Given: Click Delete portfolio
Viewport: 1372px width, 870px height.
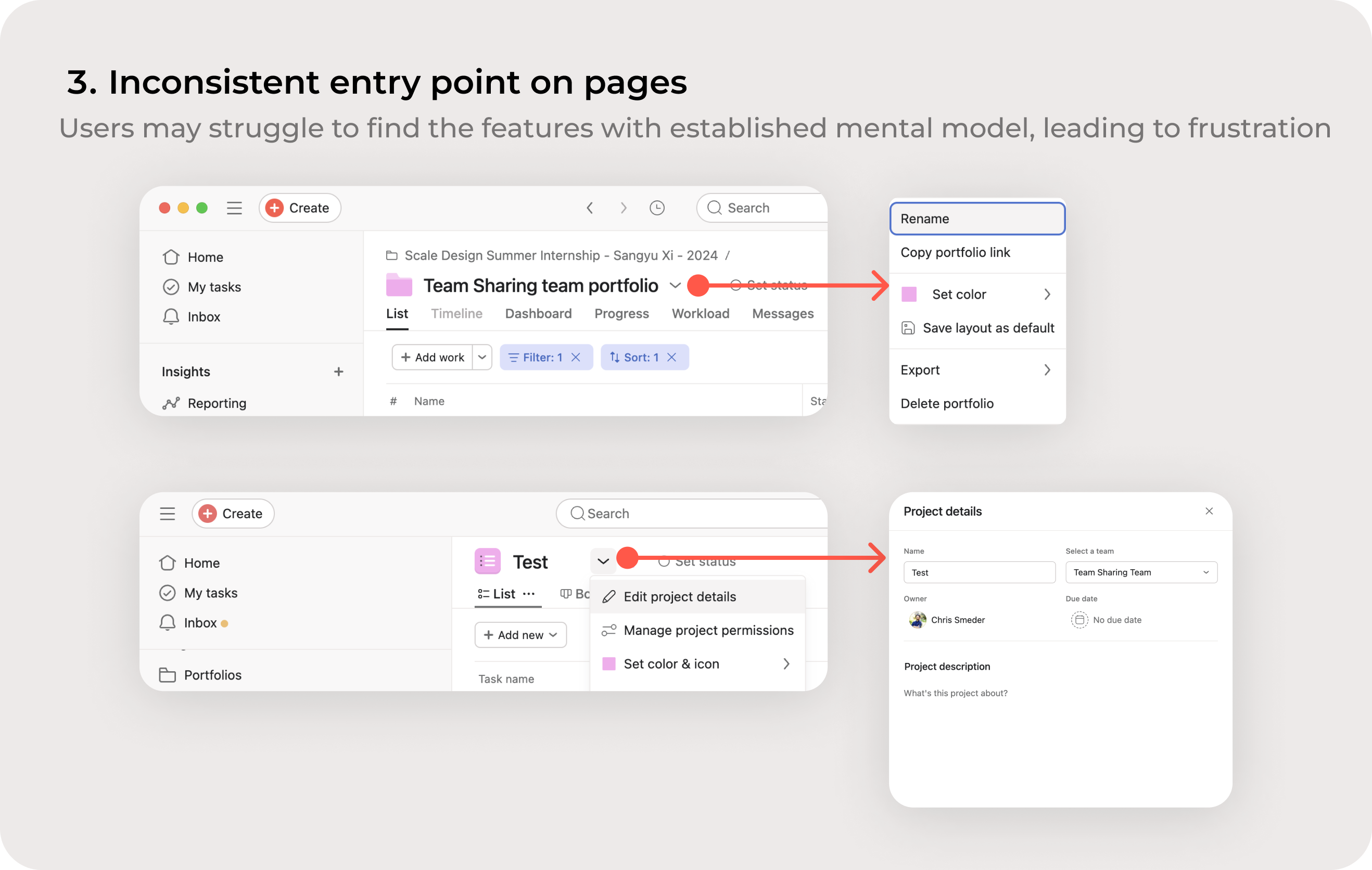Looking at the screenshot, I should coord(947,403).
